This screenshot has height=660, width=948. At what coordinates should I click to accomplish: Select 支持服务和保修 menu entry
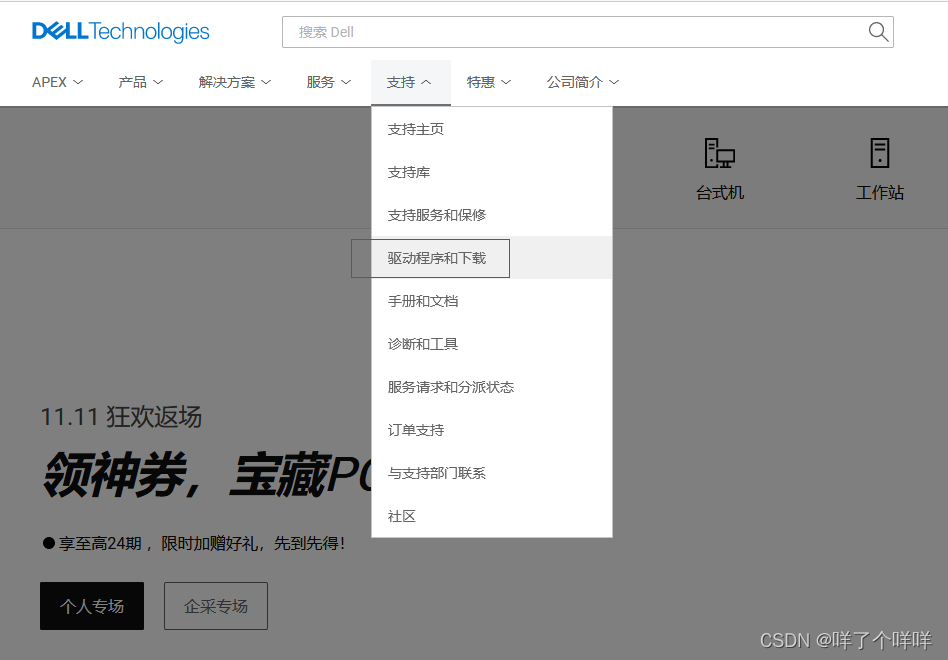tap(492, 215)
